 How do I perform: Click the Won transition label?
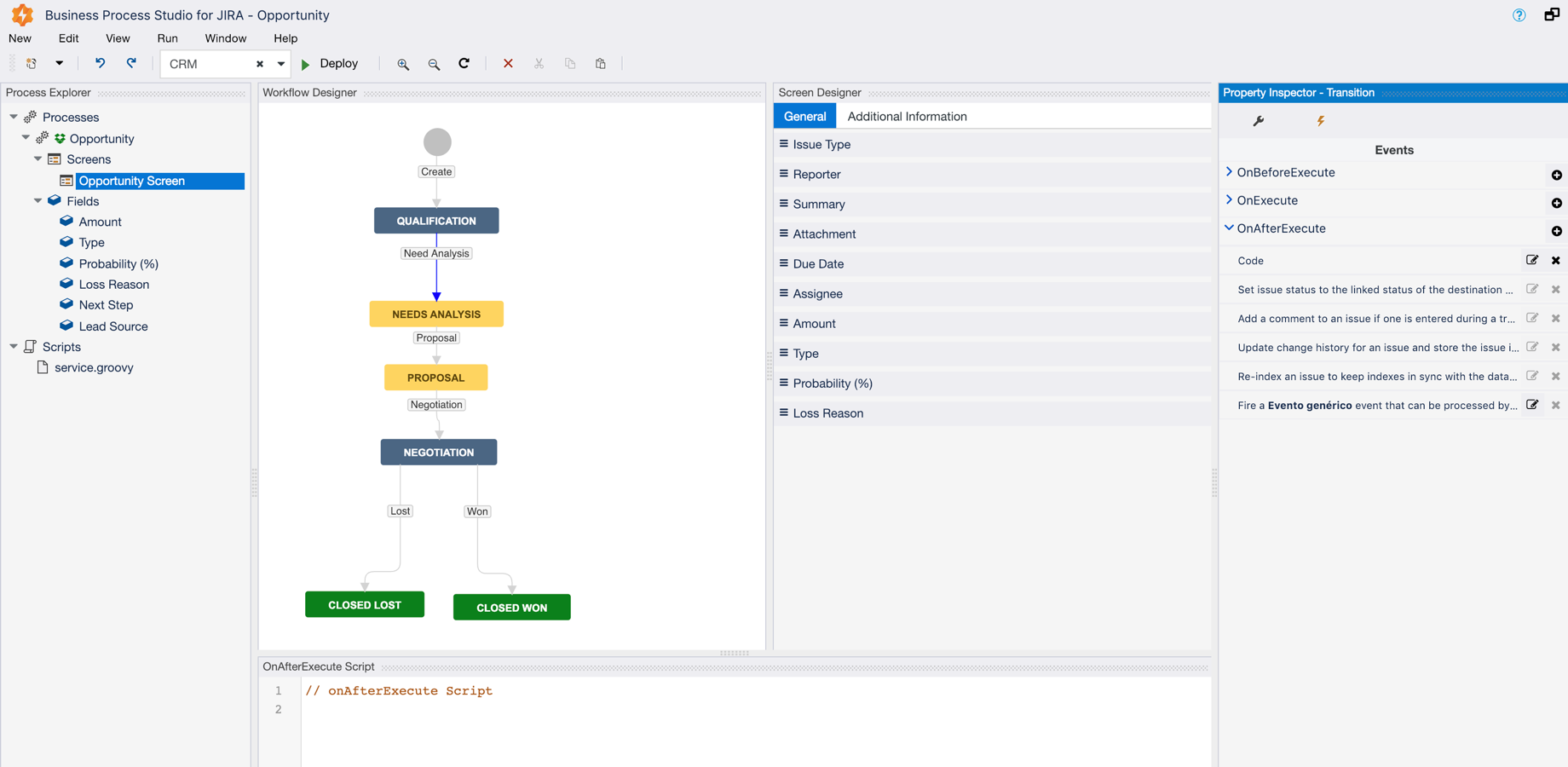point(477,511)
